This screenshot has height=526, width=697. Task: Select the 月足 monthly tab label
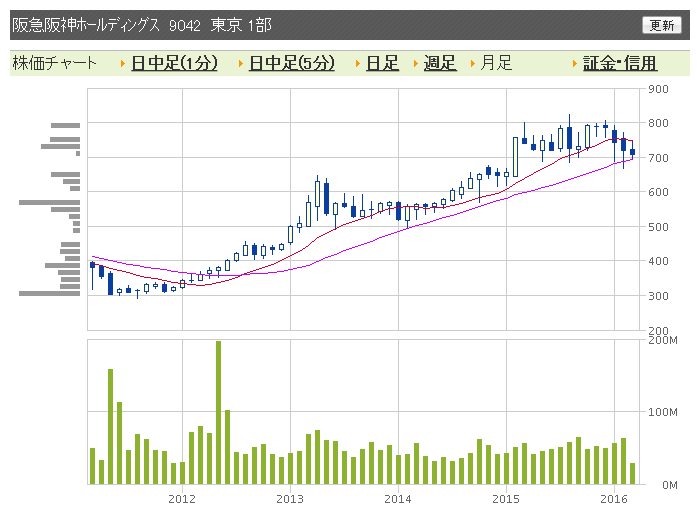tap(496, 63)
